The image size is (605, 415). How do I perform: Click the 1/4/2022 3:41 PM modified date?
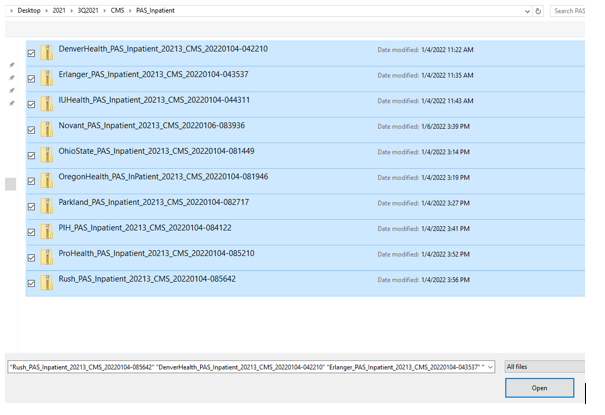pos(446,229)
